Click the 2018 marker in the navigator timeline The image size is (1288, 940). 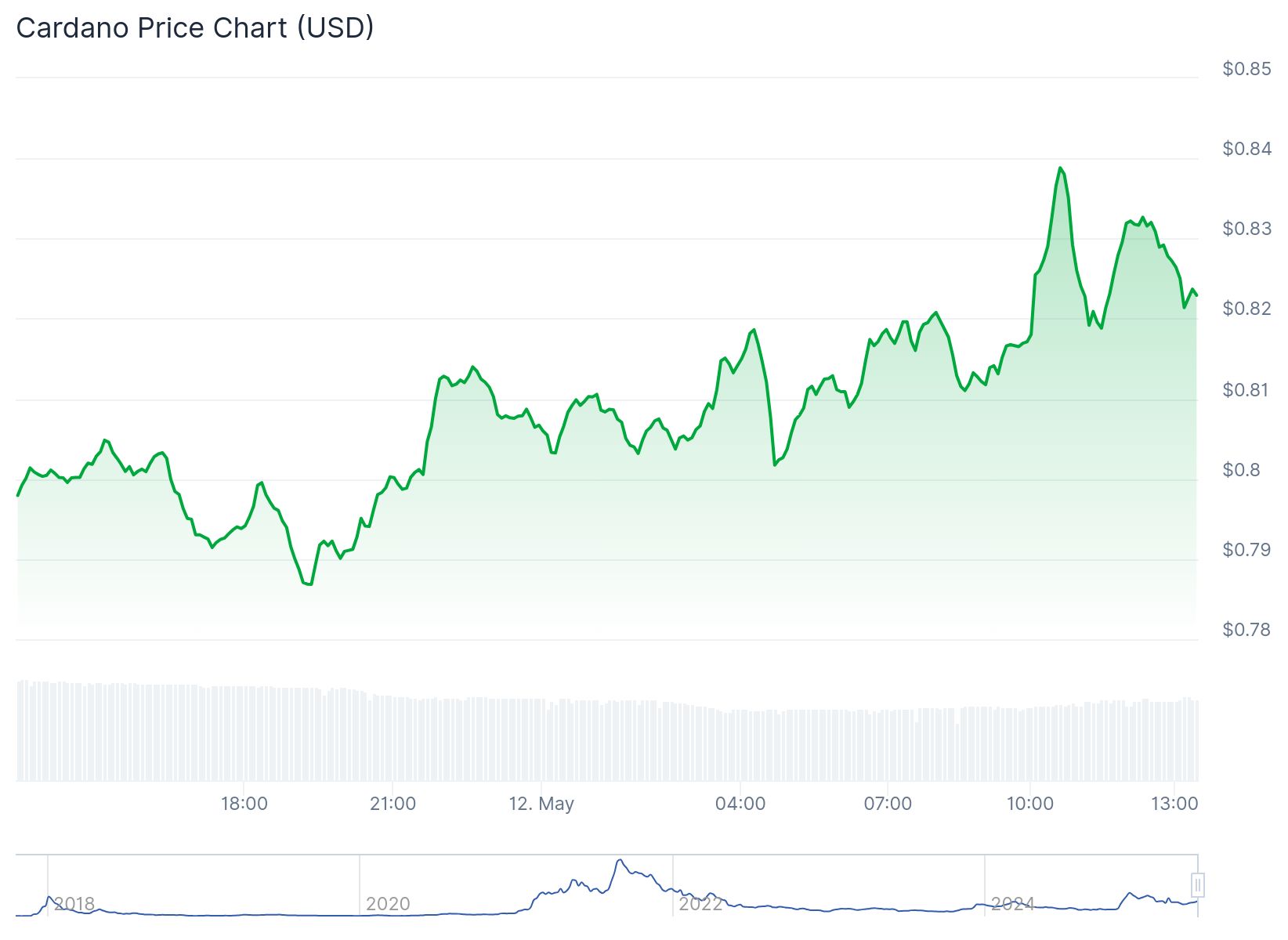(74, 904)
